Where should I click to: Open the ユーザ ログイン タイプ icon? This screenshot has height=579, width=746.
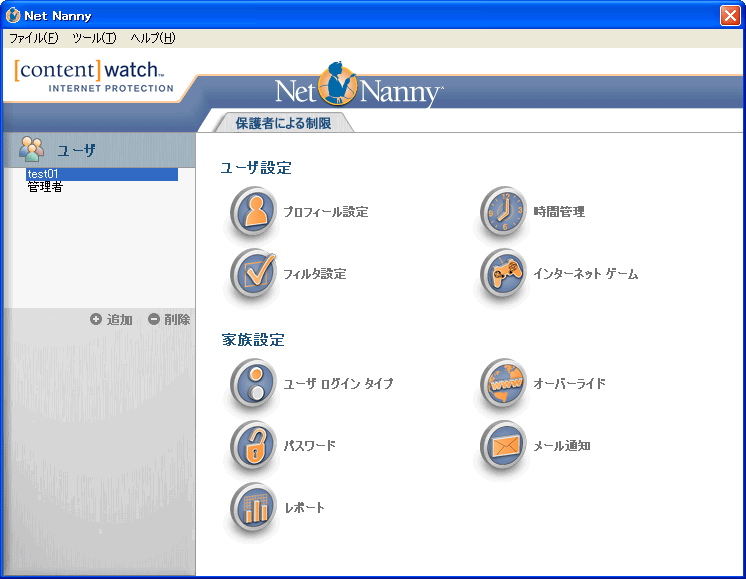[x=253, y=383]
